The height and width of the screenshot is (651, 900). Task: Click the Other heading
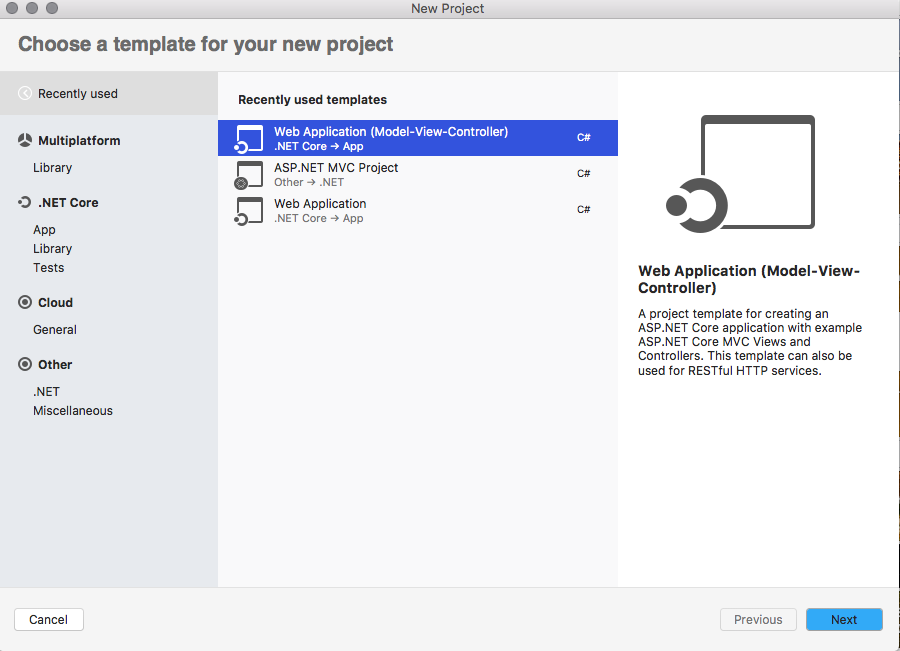point(55,365)
